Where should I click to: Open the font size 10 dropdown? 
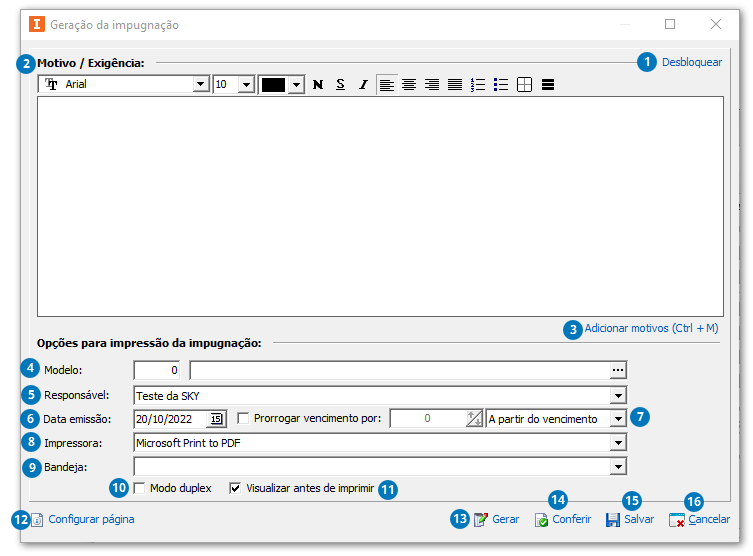246,85
